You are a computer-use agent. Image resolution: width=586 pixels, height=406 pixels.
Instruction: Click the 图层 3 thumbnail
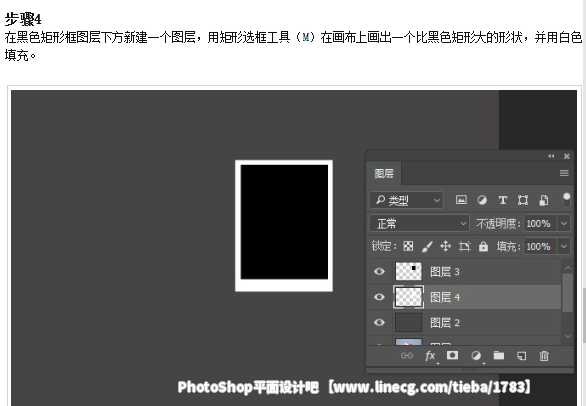(408, 271)
